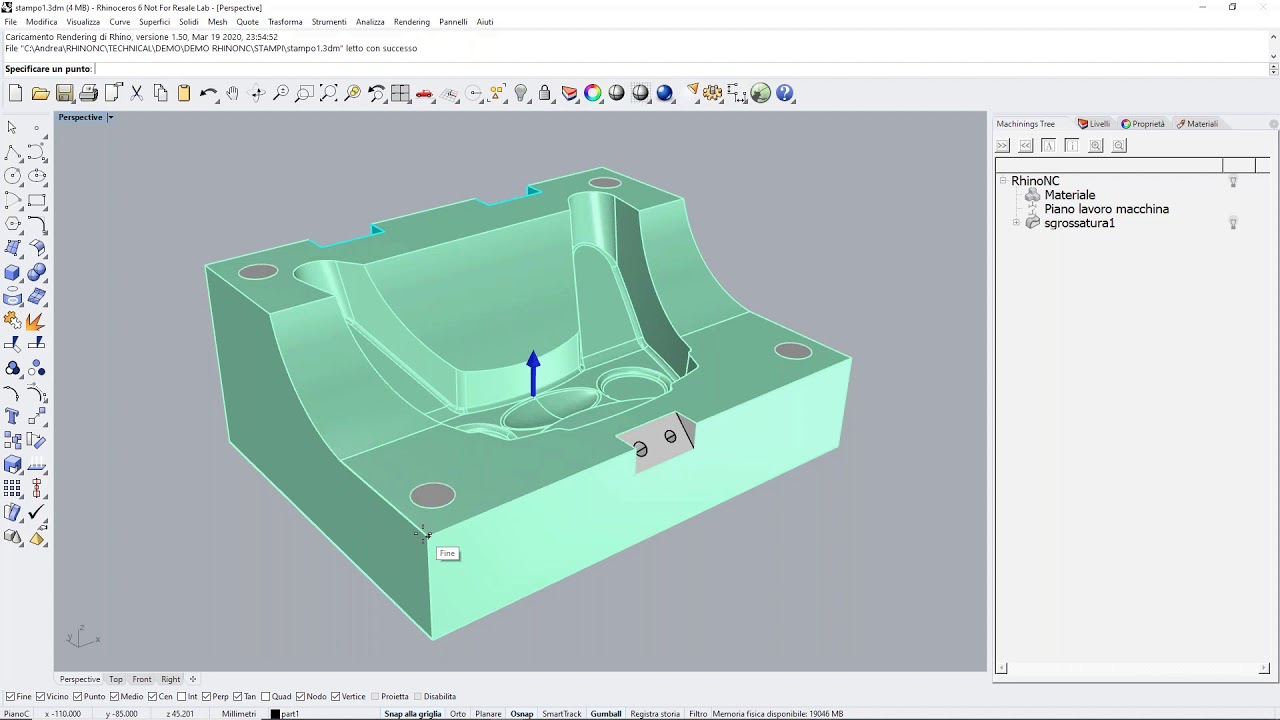Toggle visibility bulb for RhinoNC row
Screen dimensions: 1280x720
click(x=1233, y=181)
